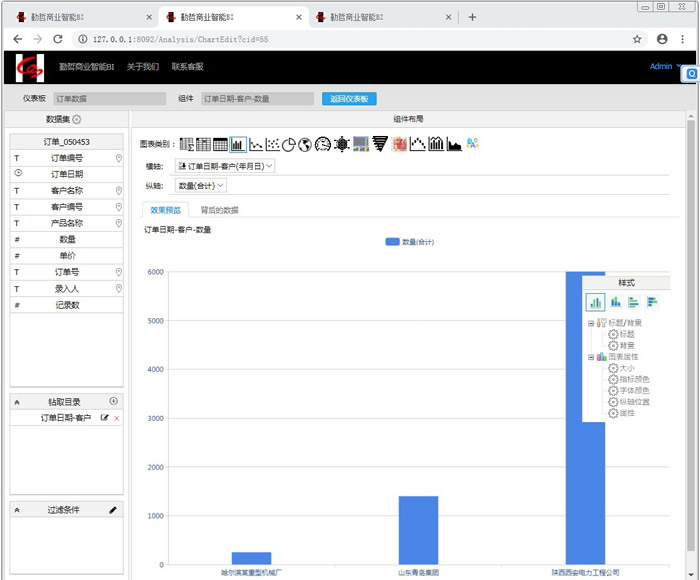The width and height of the screenshot is (700, 580).
Task: Open the 横轴 dropdown
Action: click(224, 165)
